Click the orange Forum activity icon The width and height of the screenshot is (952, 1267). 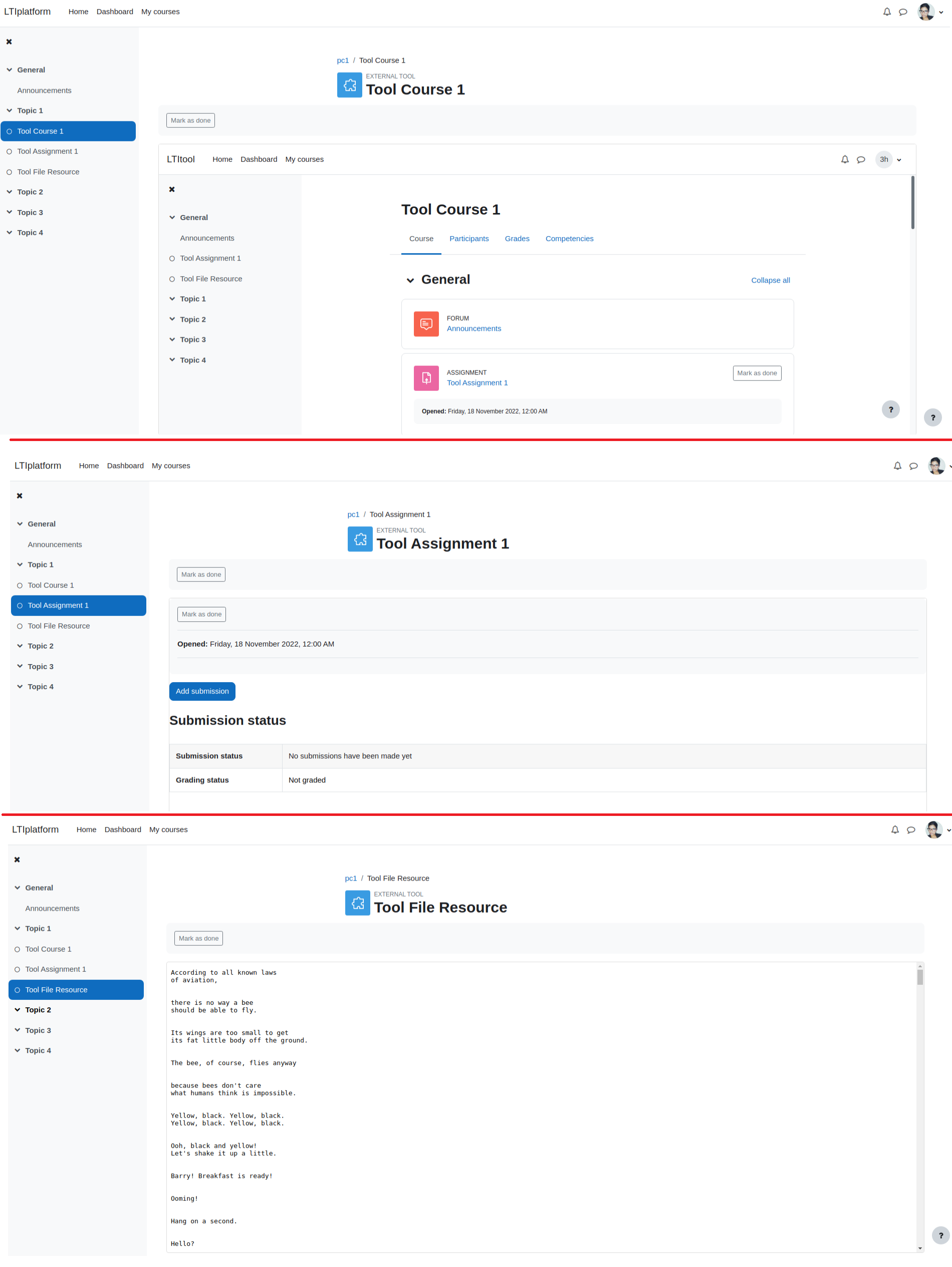[426, 324]
